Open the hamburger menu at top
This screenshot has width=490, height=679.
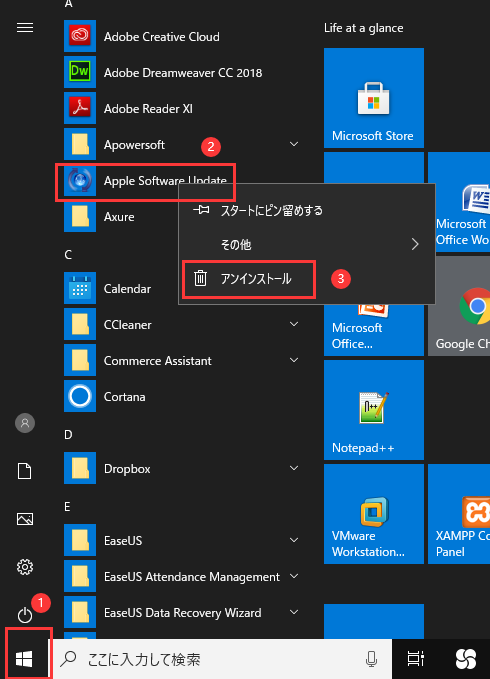click(25, 28)
